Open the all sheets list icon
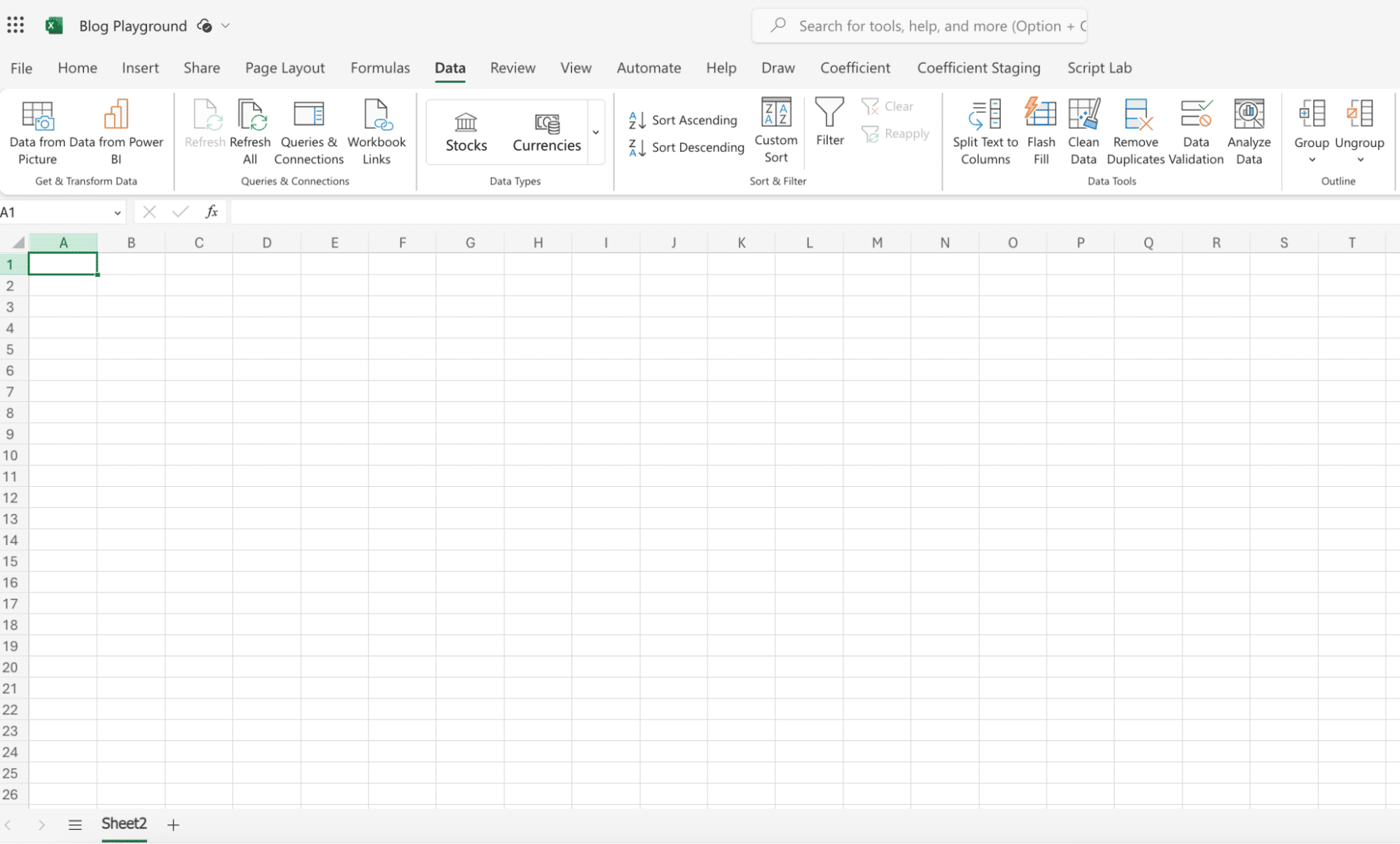 pos(75,825)
